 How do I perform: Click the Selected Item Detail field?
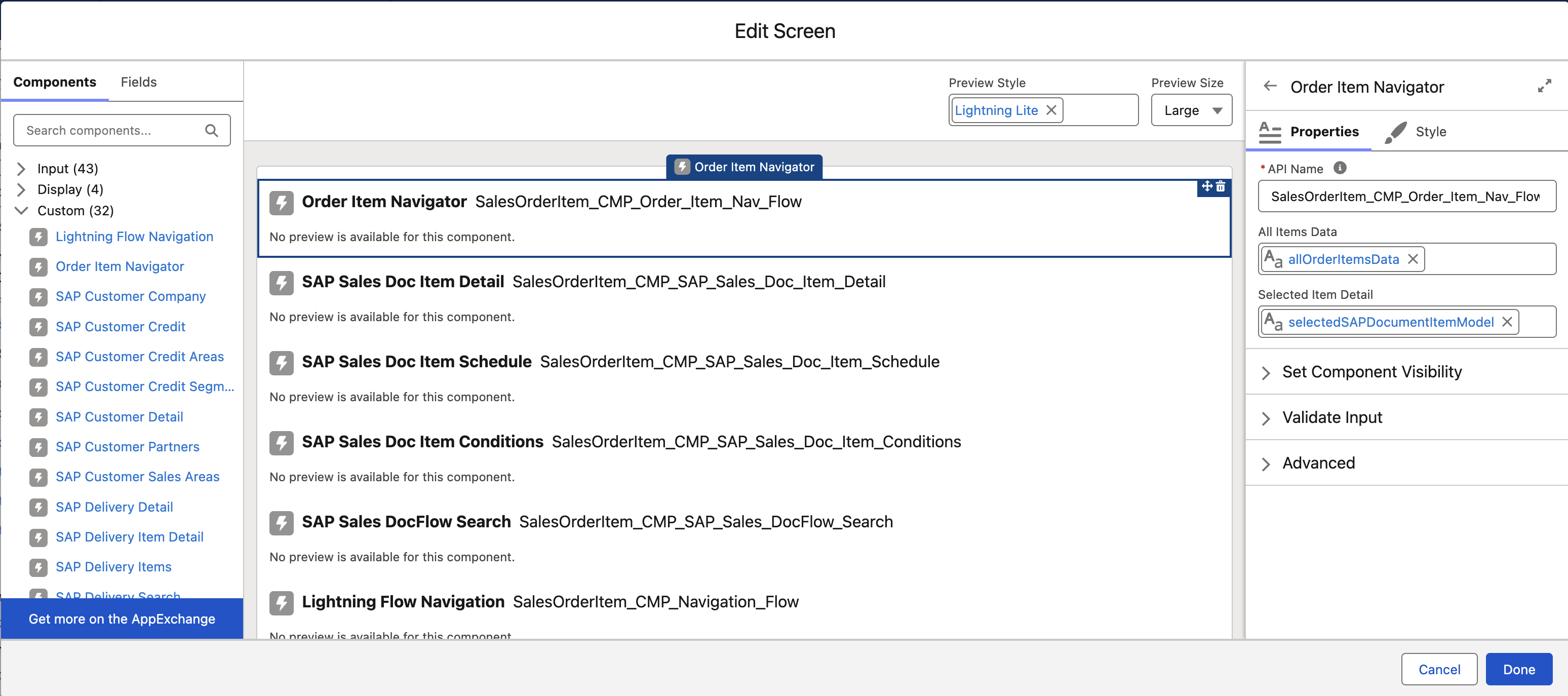1407,322
